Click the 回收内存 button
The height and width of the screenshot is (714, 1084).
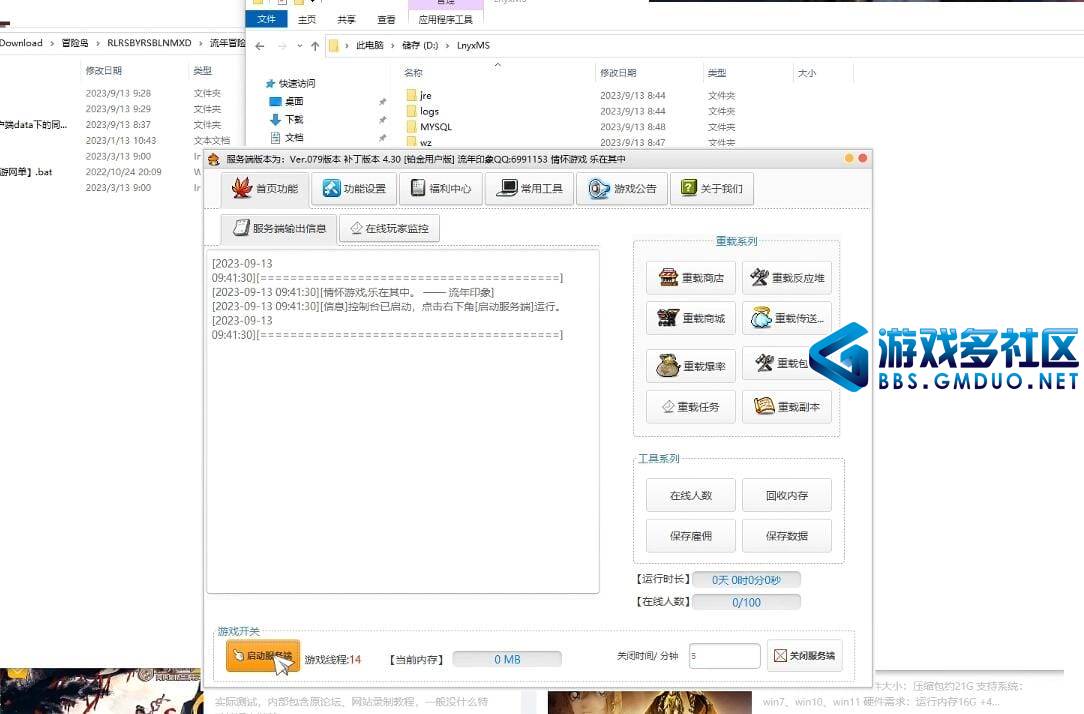(787, 495)
